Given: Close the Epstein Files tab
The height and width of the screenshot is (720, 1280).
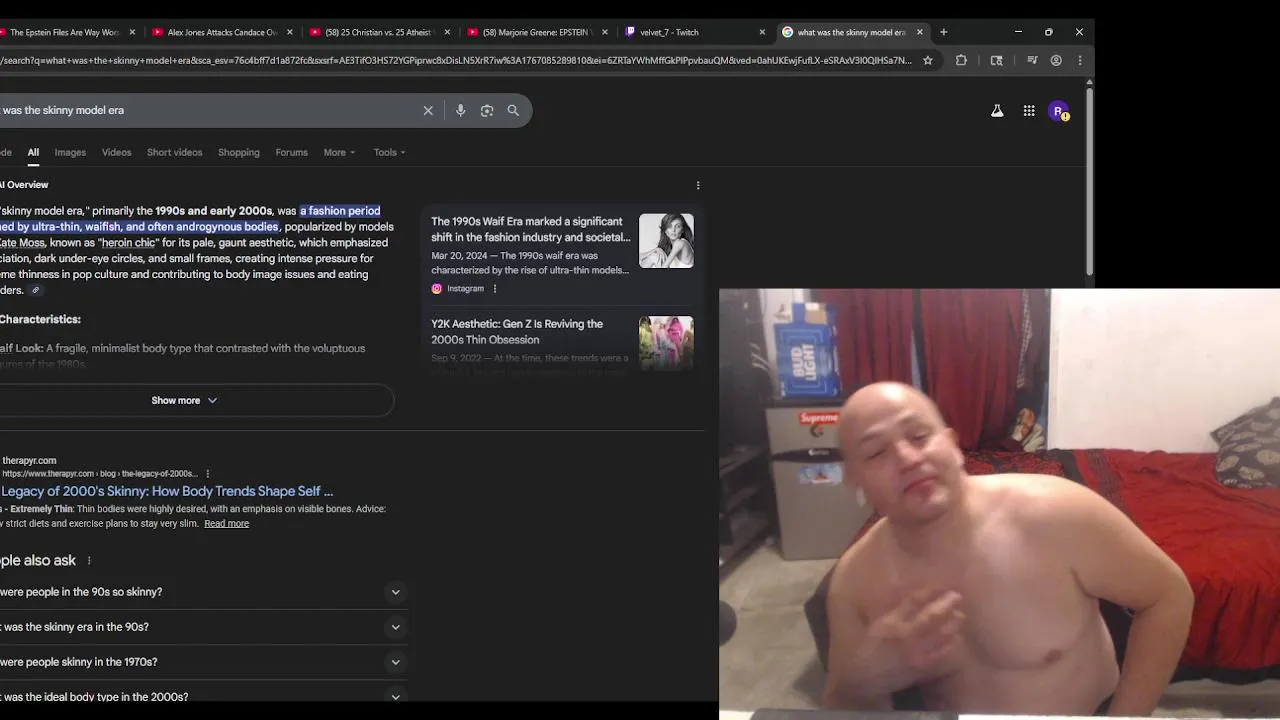Looking at the screenshot, I should (x=132, y=32).
